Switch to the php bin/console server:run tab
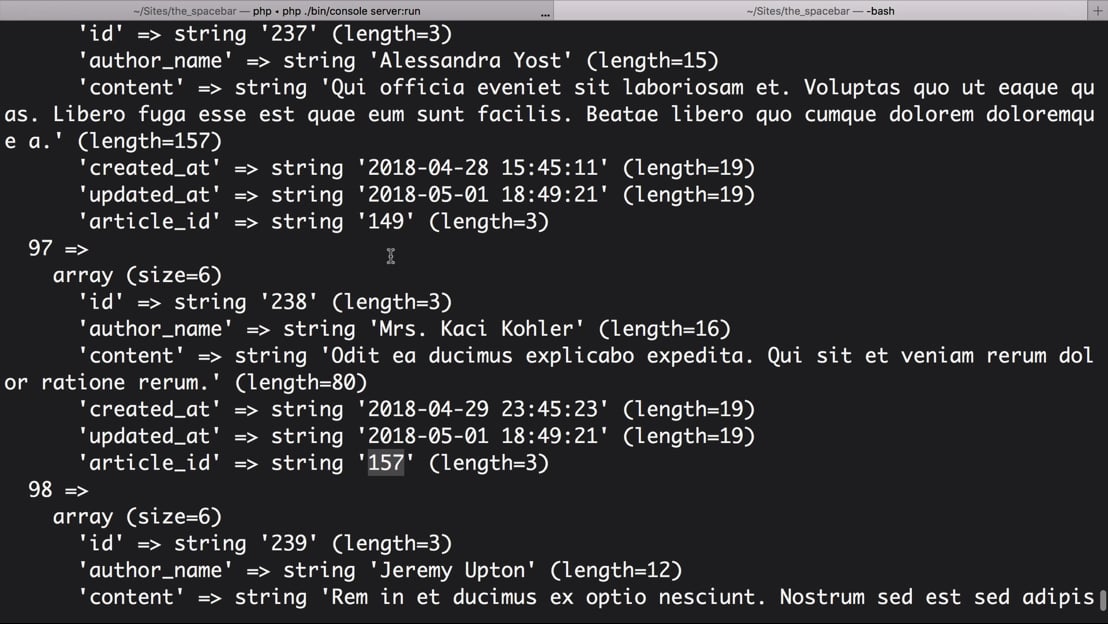1108x624 pixels. point(276,11)
